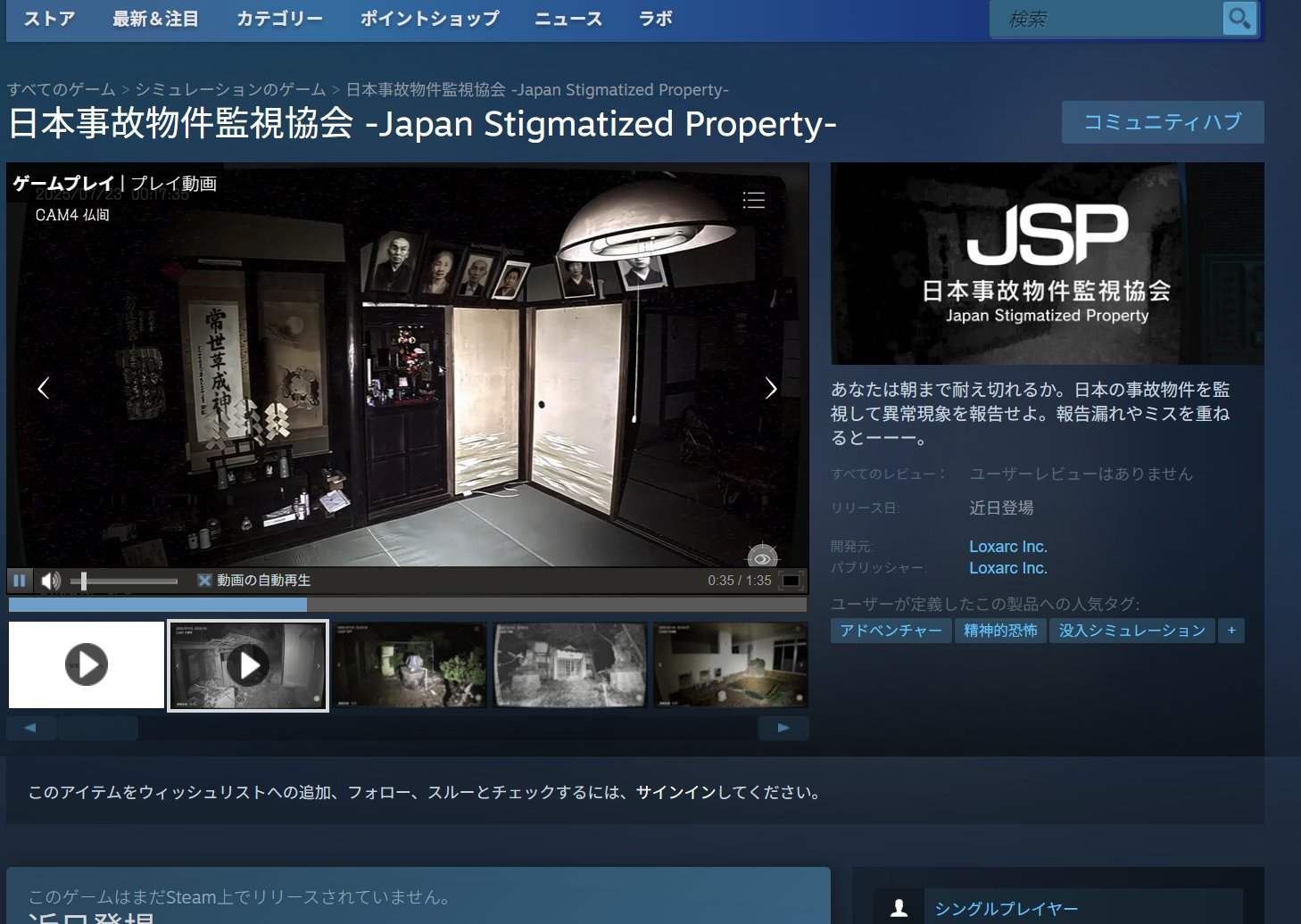Uncheck 動画の自動再生 checkbox

tap(204, 581)
